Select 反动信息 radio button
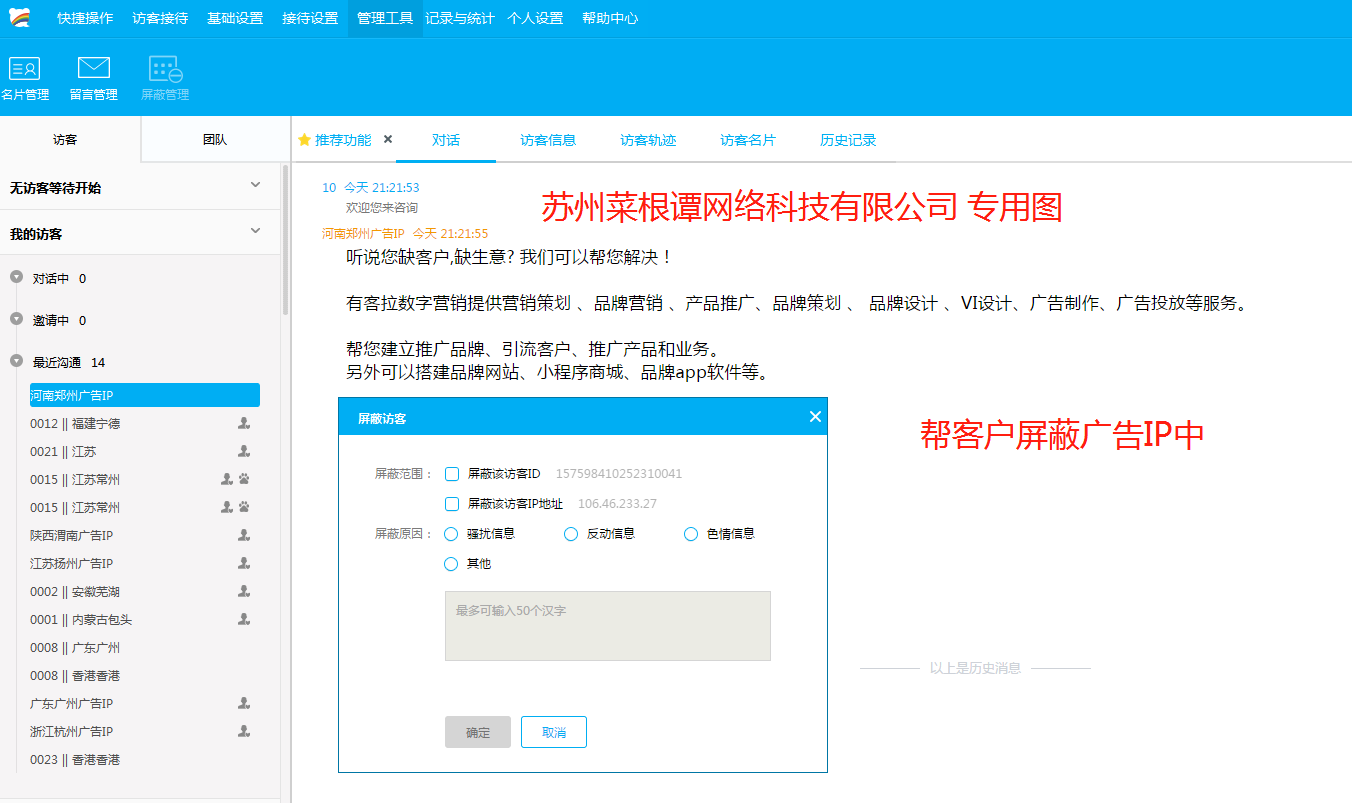 click(571, 534)
